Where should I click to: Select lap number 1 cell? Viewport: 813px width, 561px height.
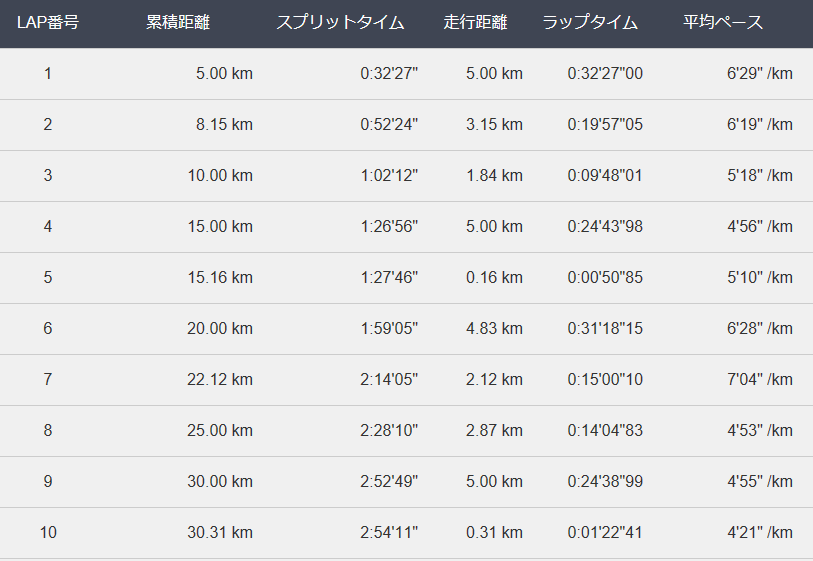[x=48, y=74]
